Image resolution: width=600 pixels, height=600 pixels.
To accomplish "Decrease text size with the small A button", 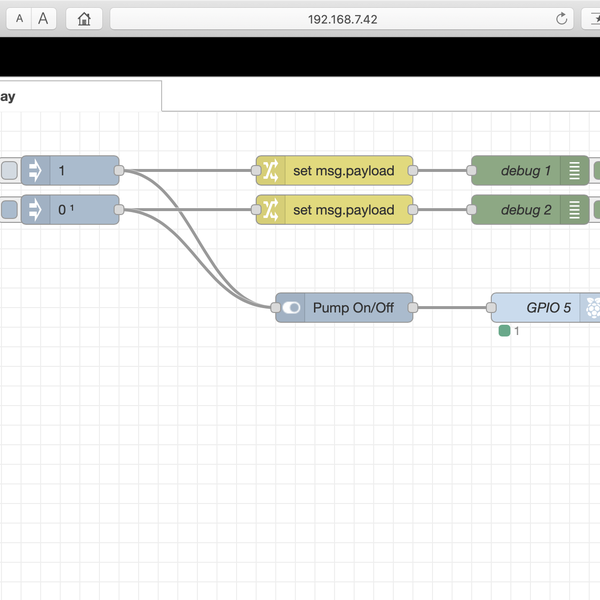I will click(x=20, y=18).
